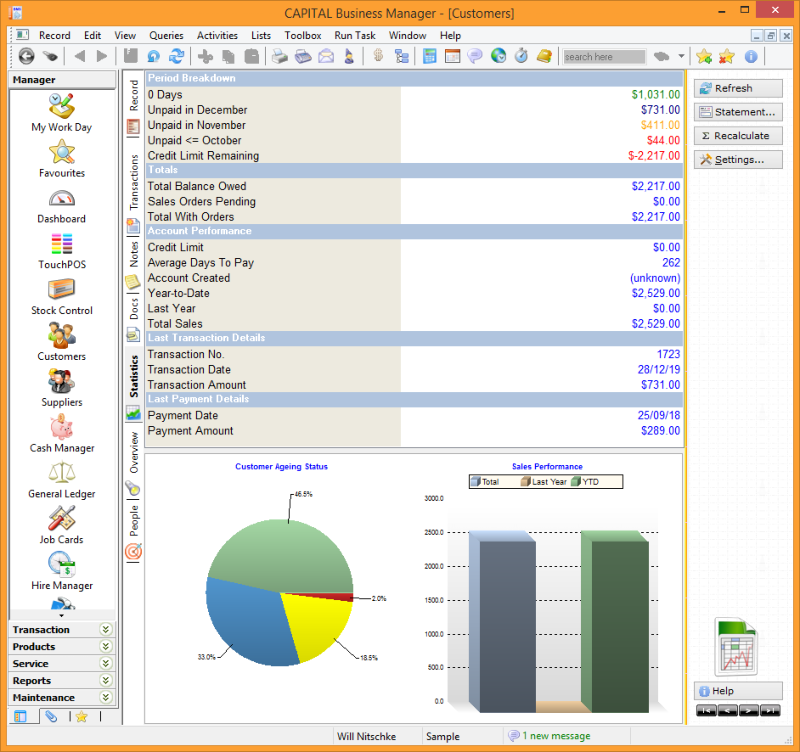This screenshot has width=800, height=752.
Task: Open the General Ledger module
Action: coord(62,480)
